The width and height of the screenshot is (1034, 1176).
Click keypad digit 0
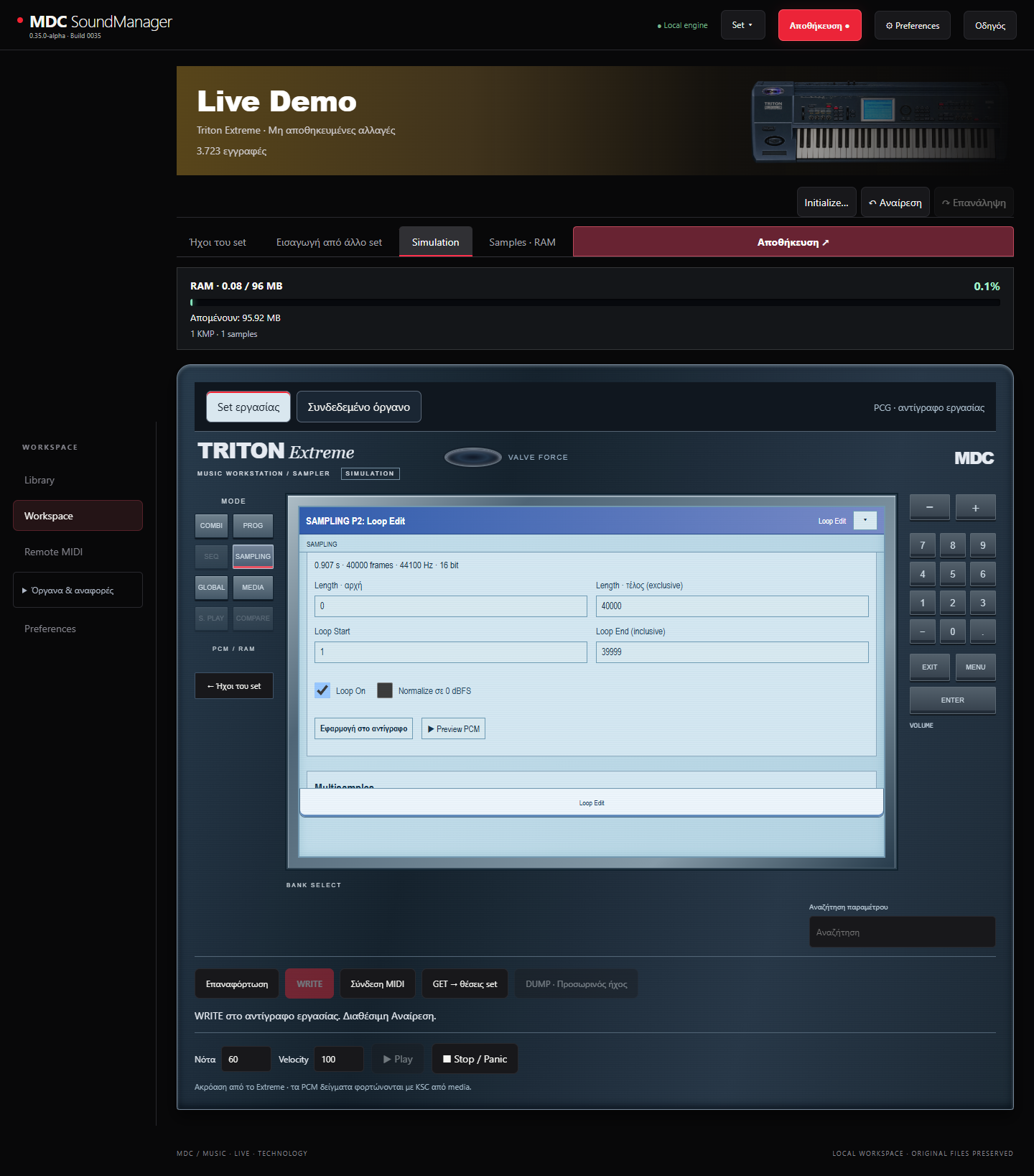pos(953,631)
